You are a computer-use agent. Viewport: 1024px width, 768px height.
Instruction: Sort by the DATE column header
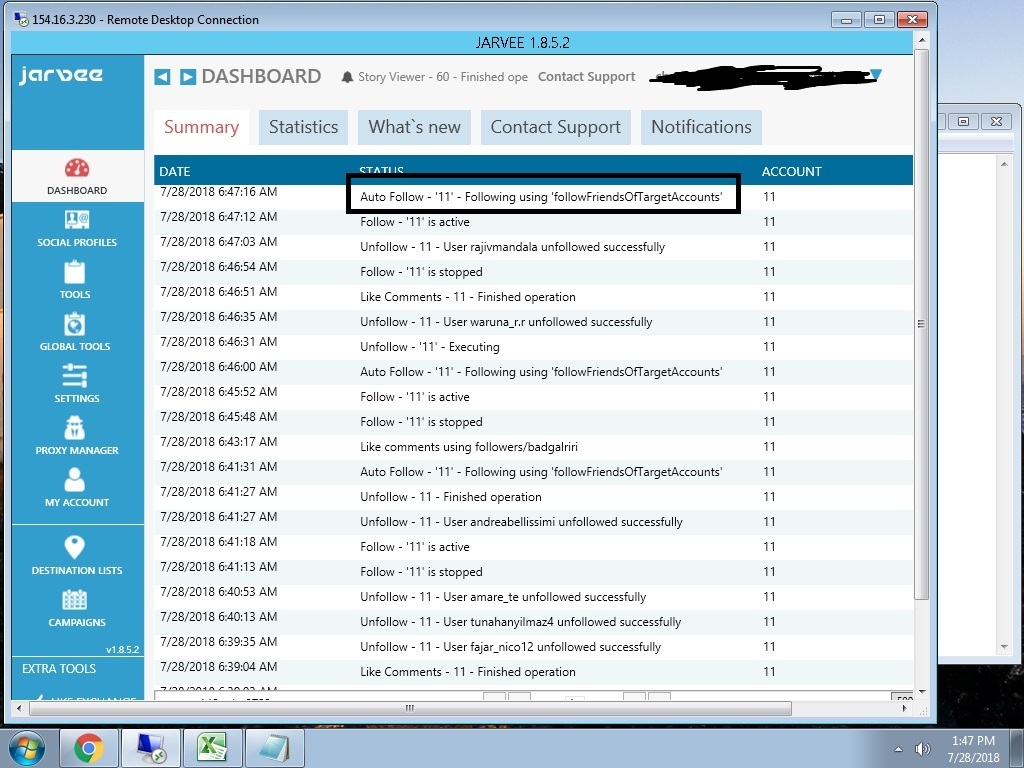click(x=175, y=172)
